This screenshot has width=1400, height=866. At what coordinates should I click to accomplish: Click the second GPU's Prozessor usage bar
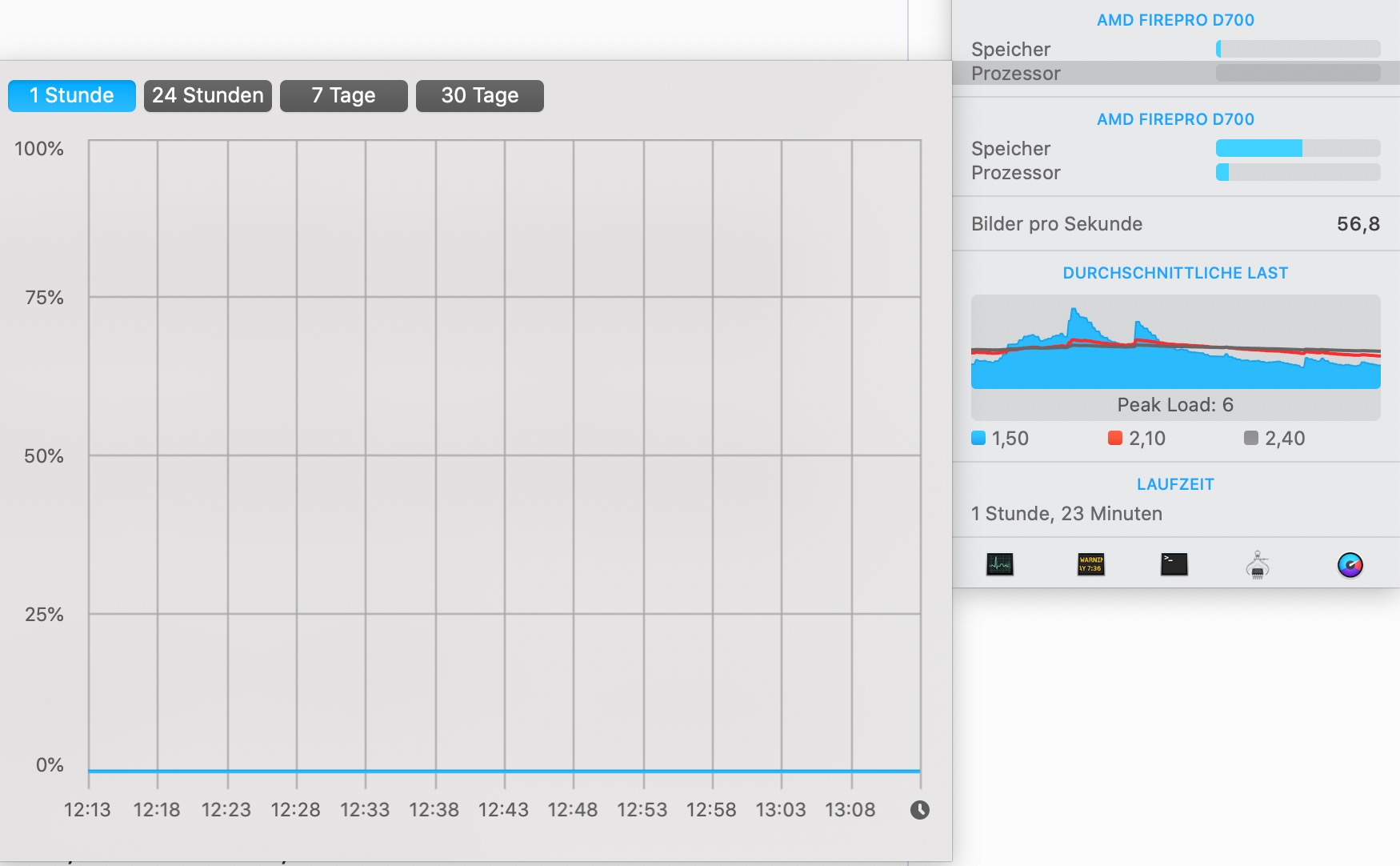click(1298, 172)
